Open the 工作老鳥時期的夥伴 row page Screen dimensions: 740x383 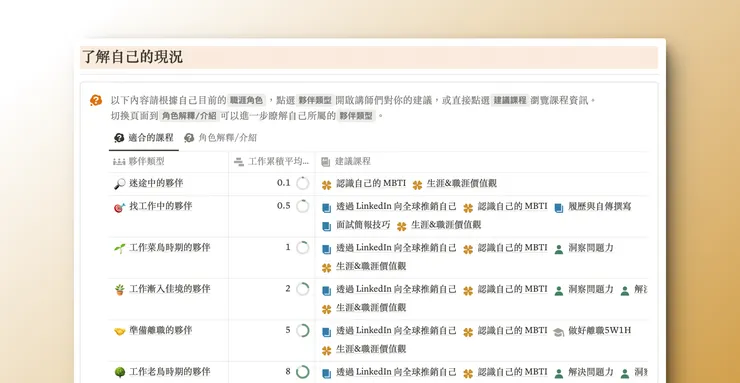[170, 372]
